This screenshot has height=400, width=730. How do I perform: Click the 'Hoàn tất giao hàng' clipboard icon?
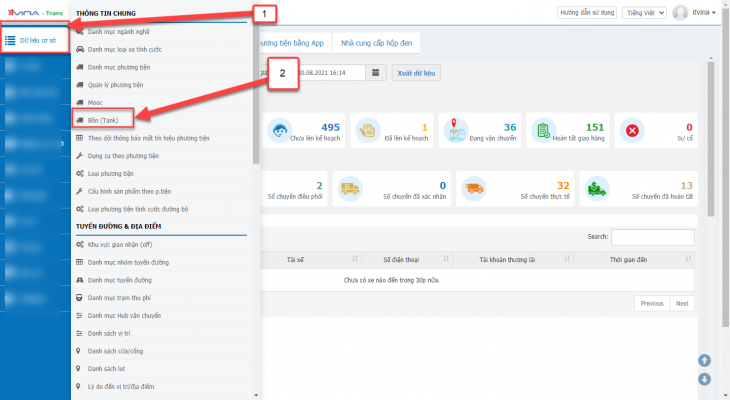click(x=542, y=130)
